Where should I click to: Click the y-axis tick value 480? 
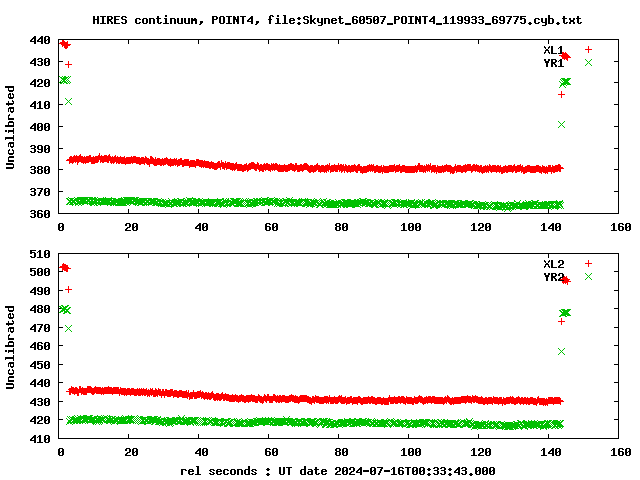(x=40, y=309)
